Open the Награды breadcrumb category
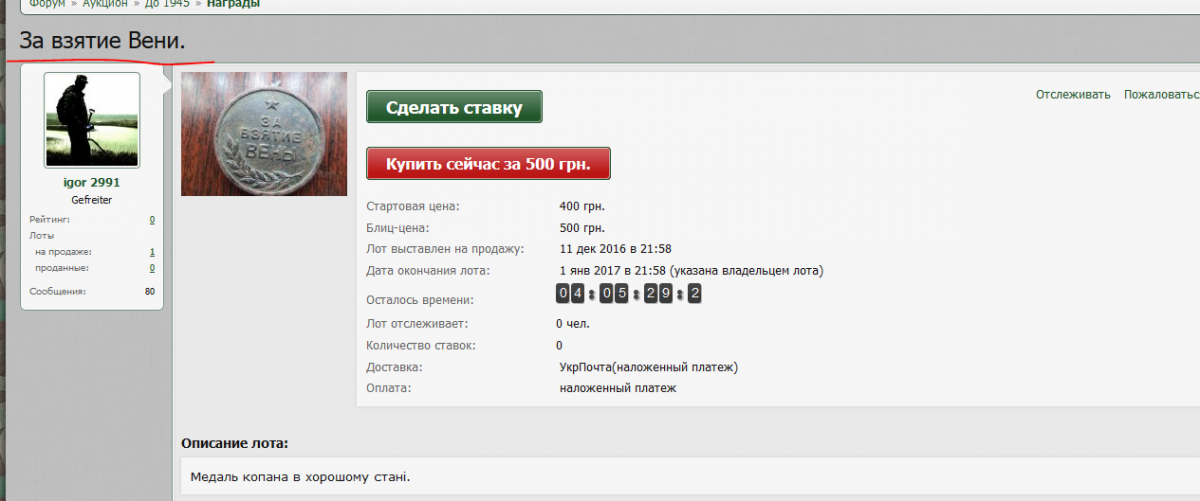 233,4
